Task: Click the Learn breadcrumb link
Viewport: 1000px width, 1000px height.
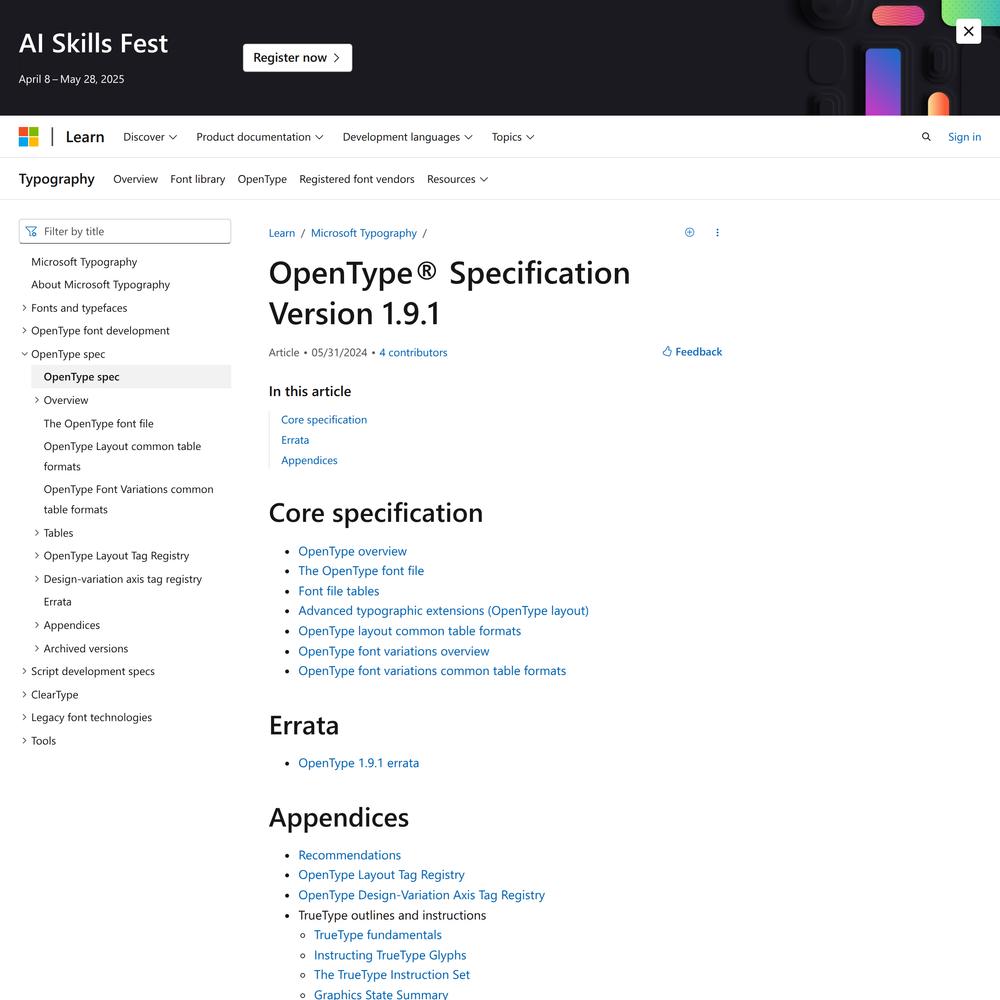Action: pyautogui.click(x=282, y=233)
